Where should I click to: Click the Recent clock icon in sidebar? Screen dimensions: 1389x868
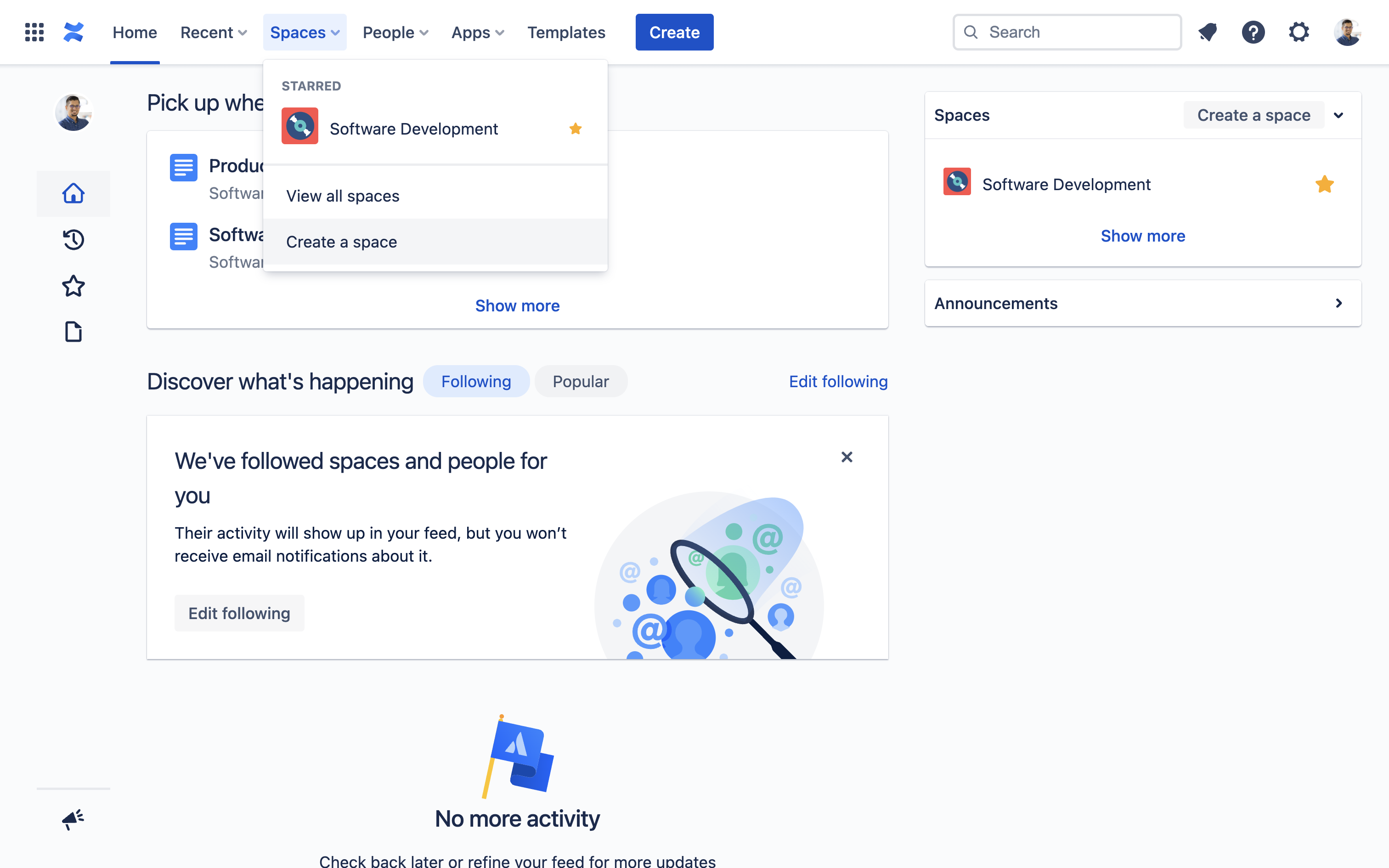[73, 239]
